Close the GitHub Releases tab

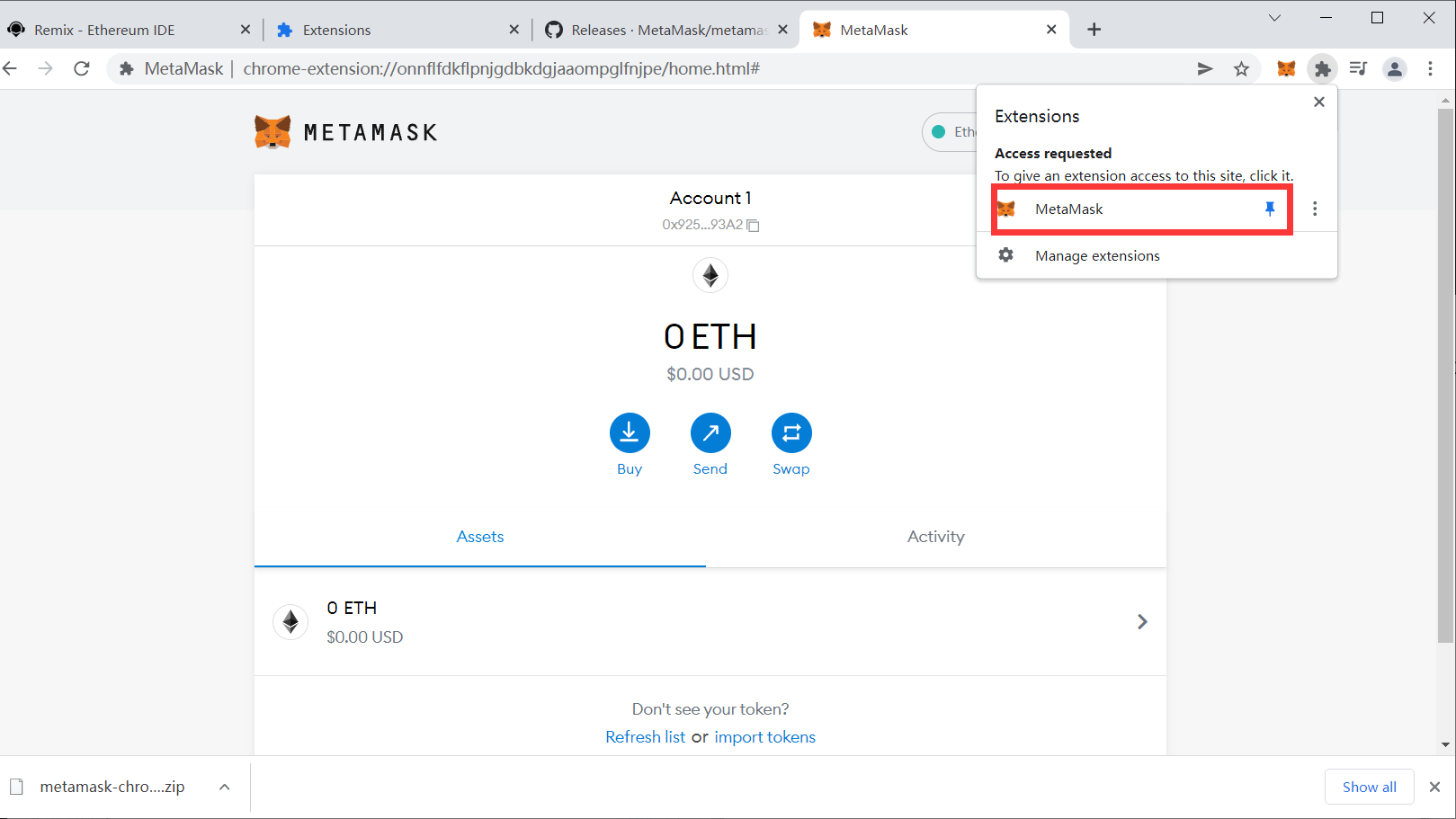[782, 30]
